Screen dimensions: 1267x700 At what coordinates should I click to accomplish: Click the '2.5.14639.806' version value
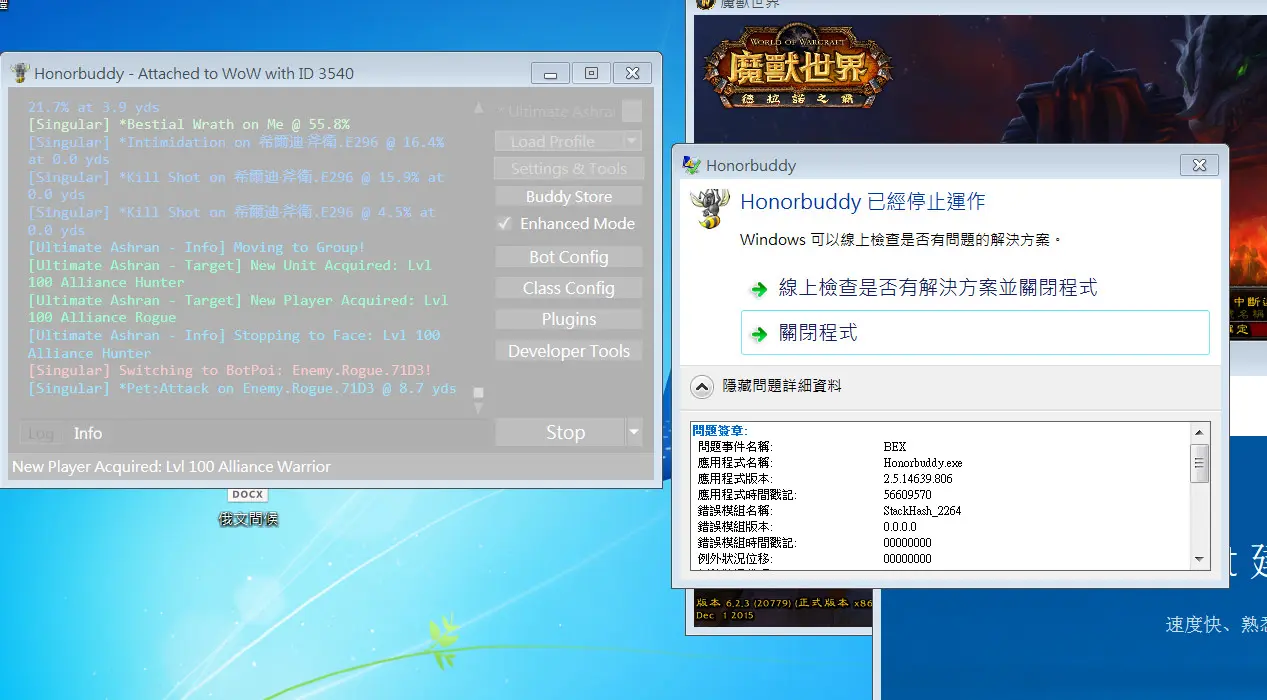pyautogui.click(x=917, y=479)
